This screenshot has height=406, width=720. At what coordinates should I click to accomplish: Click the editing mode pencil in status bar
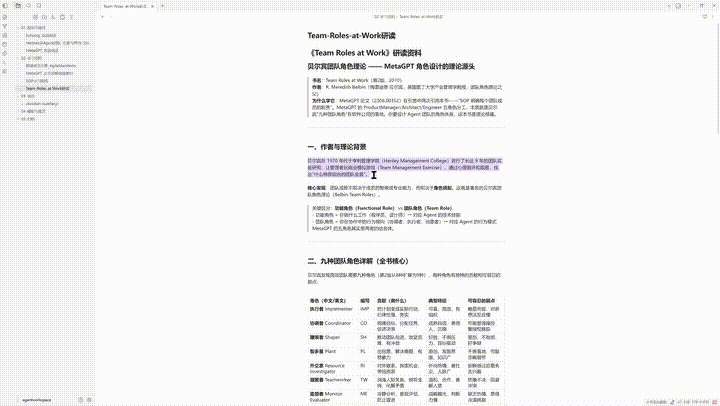672,402
